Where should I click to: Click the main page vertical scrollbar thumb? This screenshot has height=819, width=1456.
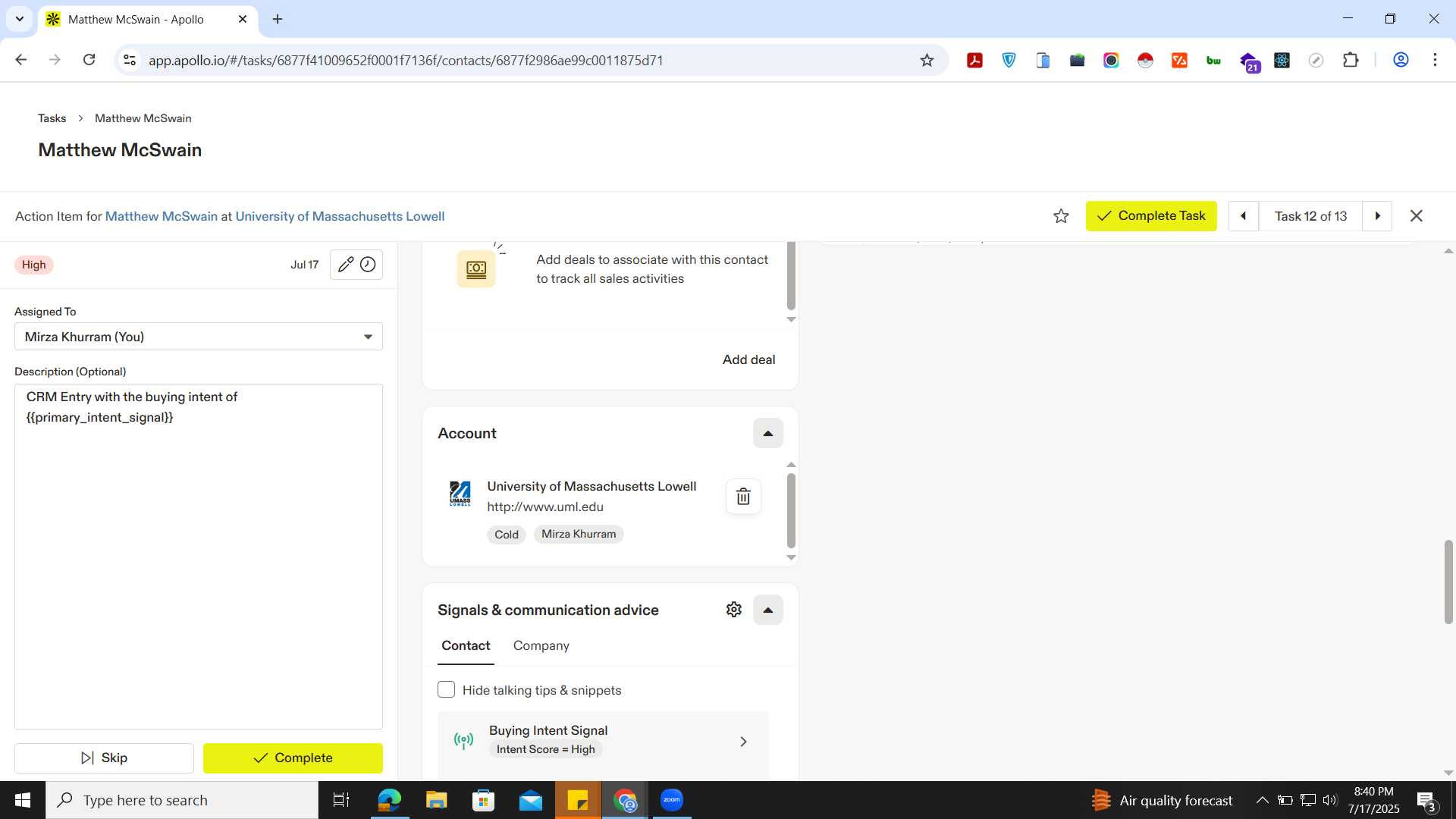[1448, 582]
